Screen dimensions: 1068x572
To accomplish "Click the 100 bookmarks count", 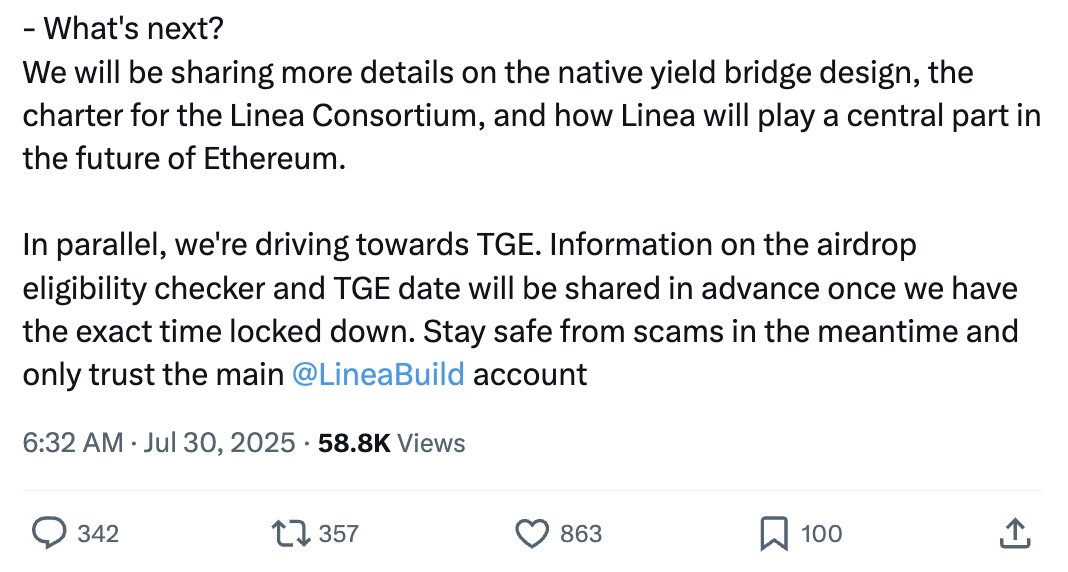I will [x=821, y=533].
